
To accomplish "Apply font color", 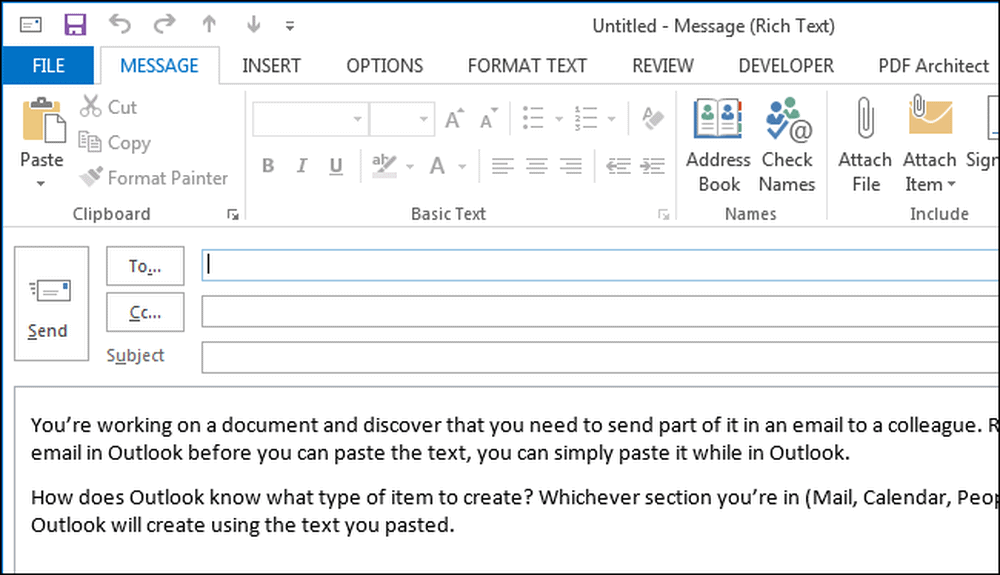I will [437, 166].
